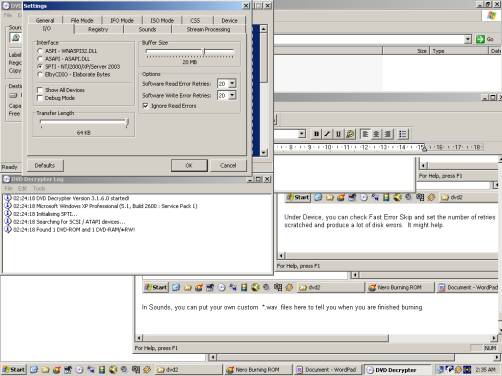Expand Software Write Error Retries dropdown
This screenshot has height=376, width=502.
[232, 95]
